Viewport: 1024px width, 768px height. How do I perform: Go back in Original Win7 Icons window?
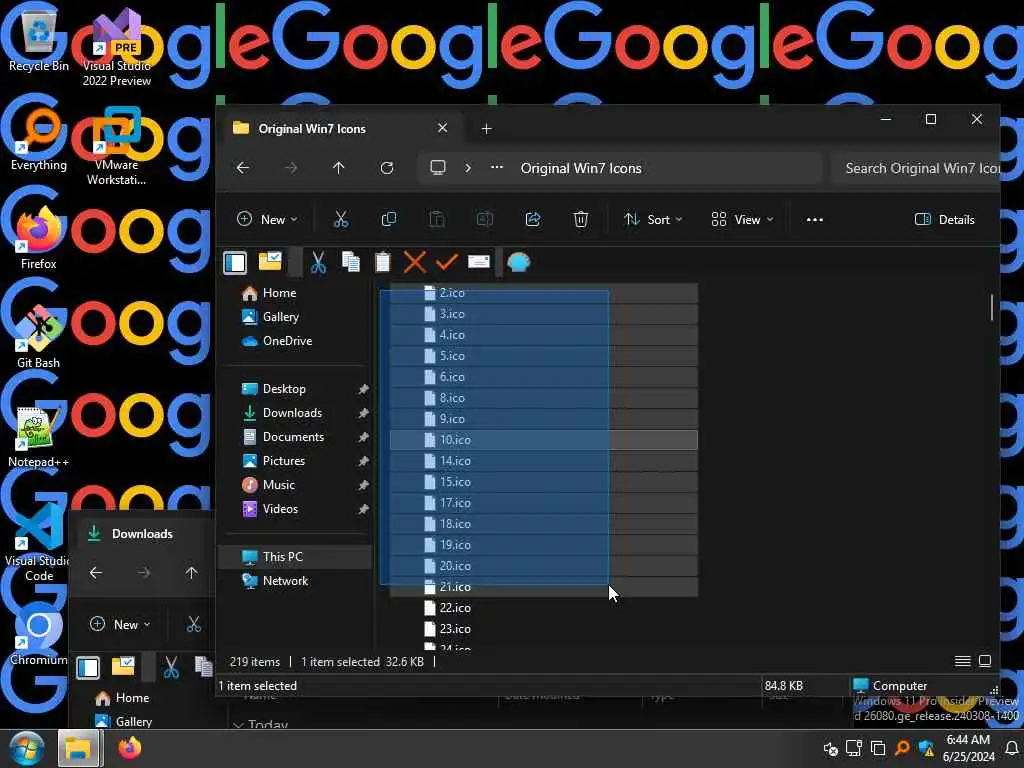[x=243, y=168]
